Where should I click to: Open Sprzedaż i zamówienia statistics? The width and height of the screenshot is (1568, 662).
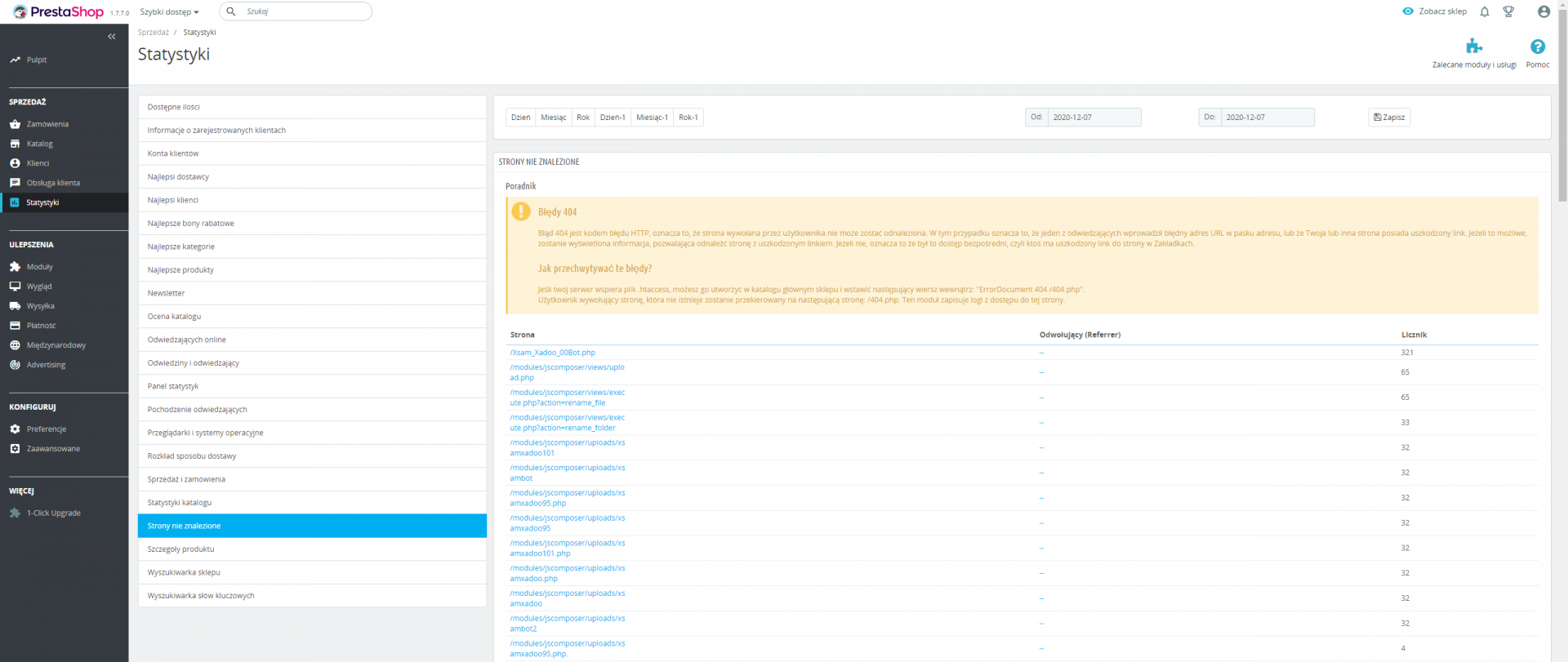pyautogui.click(x=312, y=479)
